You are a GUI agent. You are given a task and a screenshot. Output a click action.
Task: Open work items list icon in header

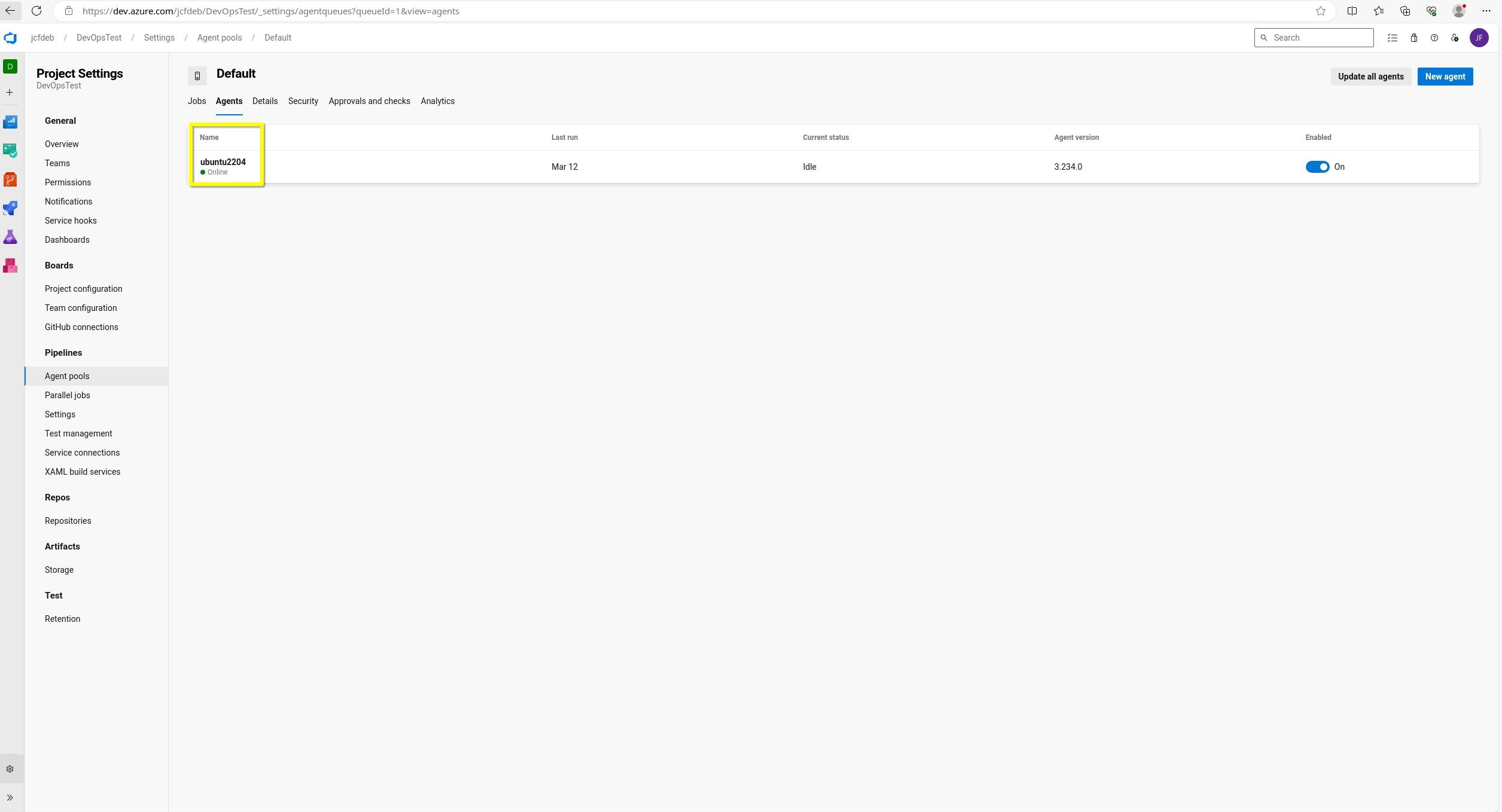[1393, 38]
